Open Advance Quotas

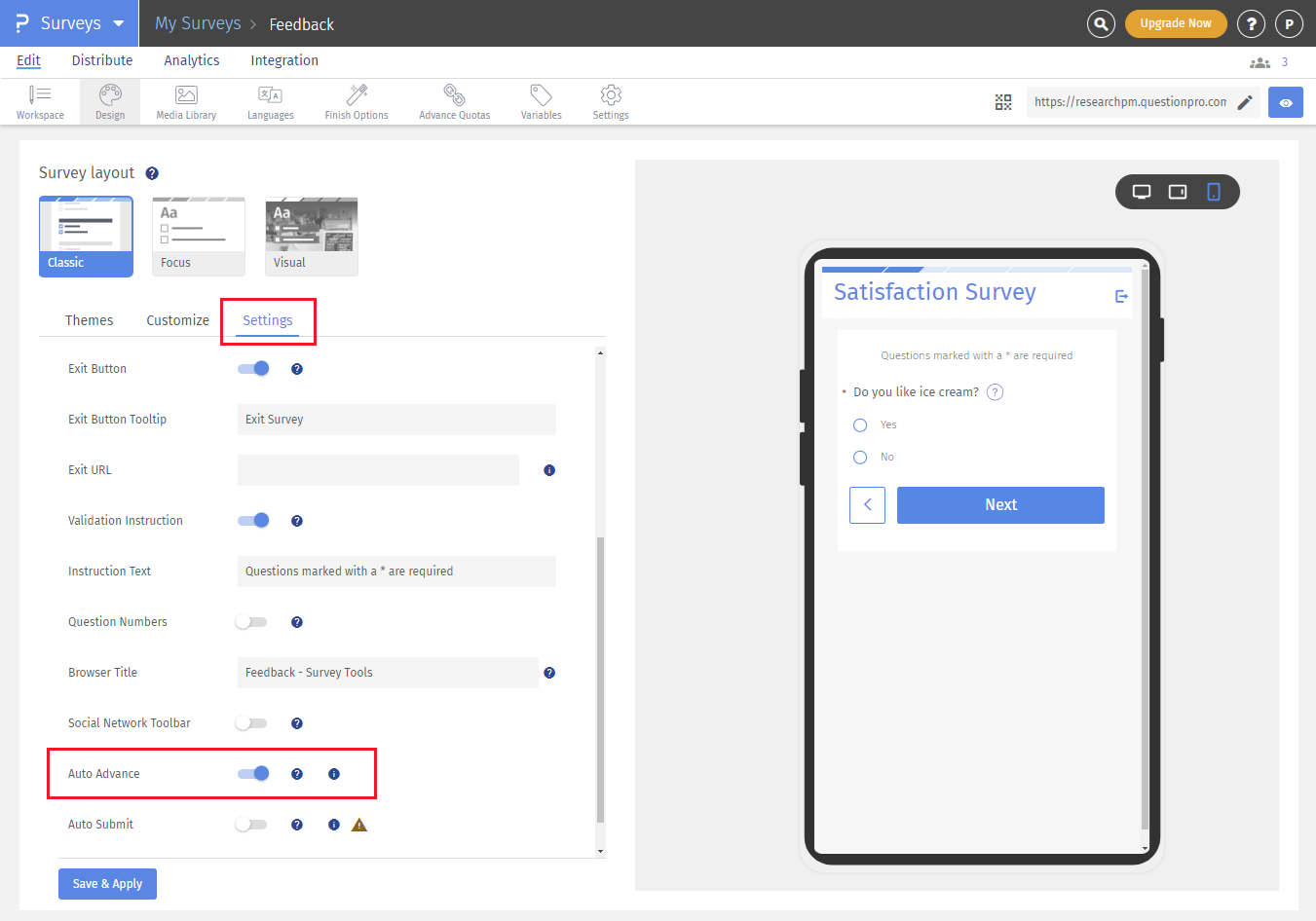point(454,101)
